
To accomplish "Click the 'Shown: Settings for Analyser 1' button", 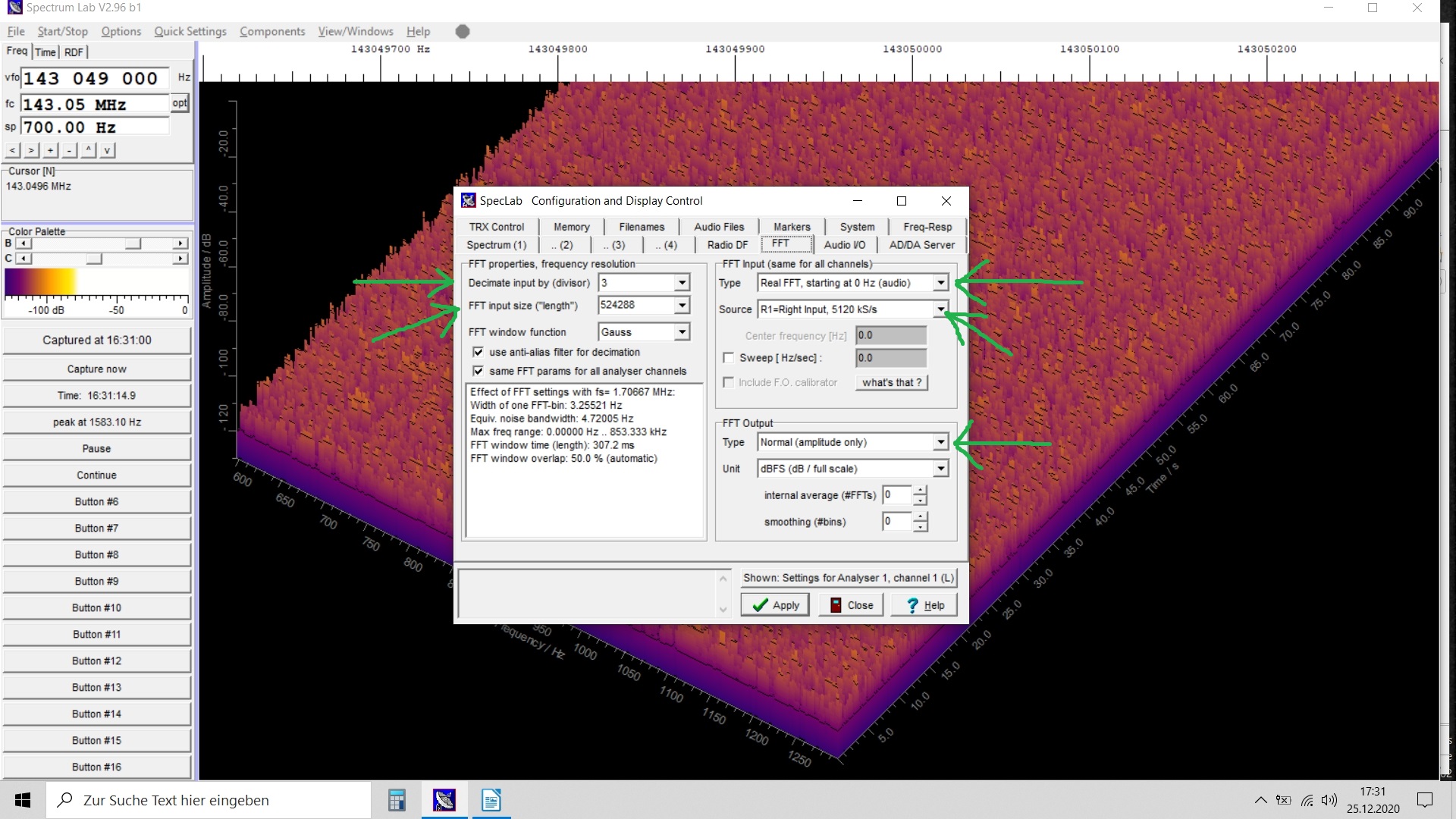I will (x=849, y=578).
